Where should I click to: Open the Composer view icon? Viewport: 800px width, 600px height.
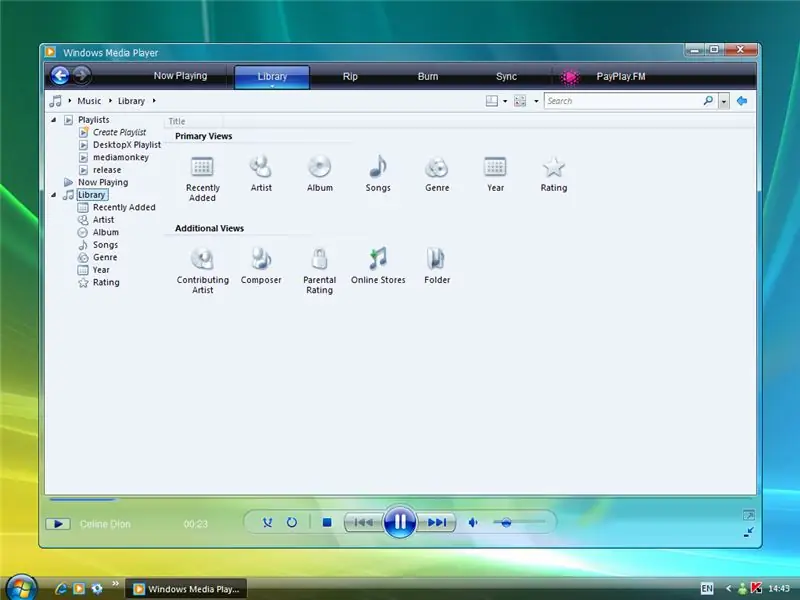(261, 259)
